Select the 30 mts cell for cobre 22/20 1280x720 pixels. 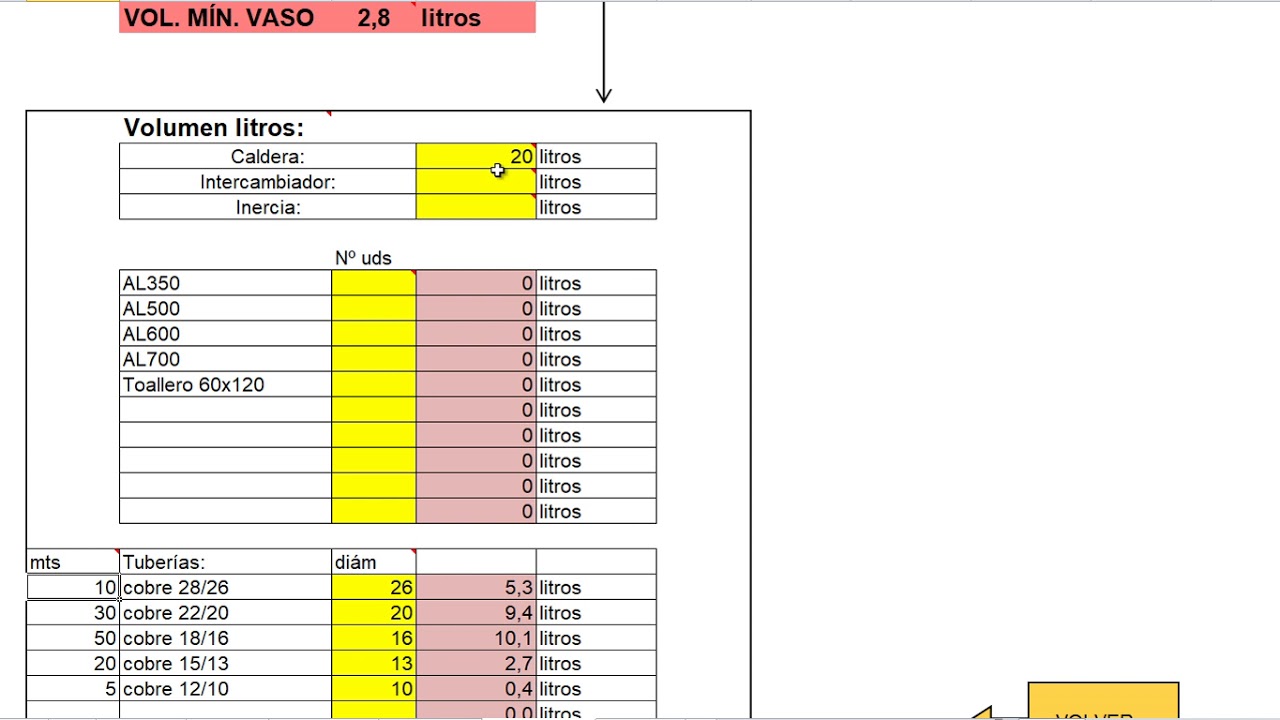point(73,613)
